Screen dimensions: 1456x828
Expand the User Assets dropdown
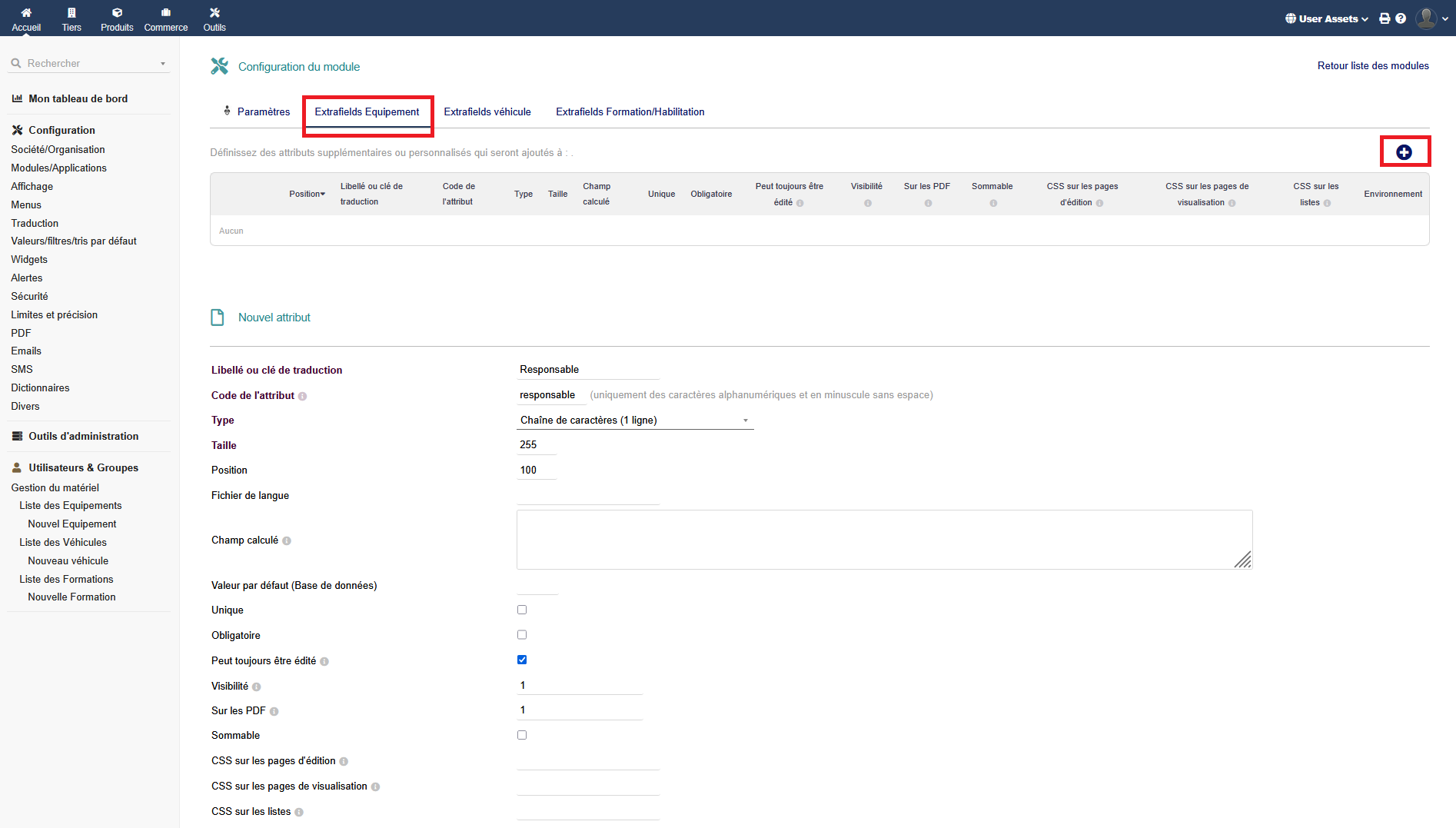pyautogui.click(x=1326, y=18)
